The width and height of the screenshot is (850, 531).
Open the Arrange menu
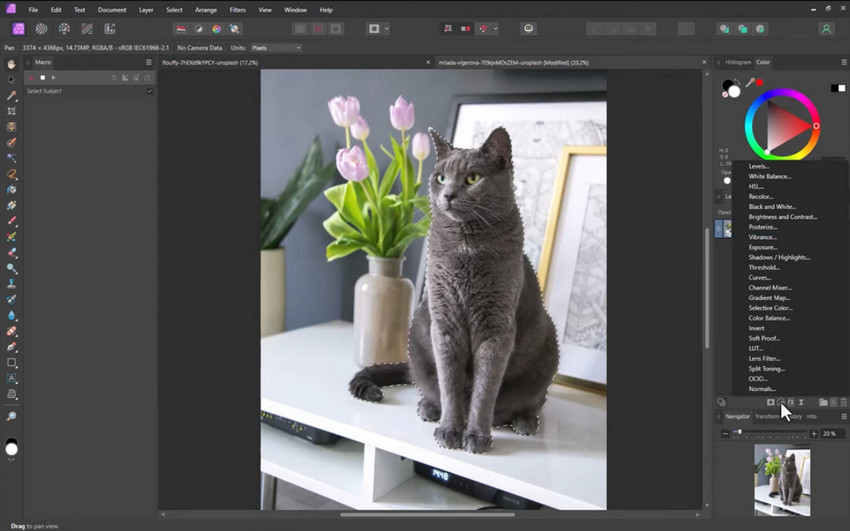coord(206,10)
